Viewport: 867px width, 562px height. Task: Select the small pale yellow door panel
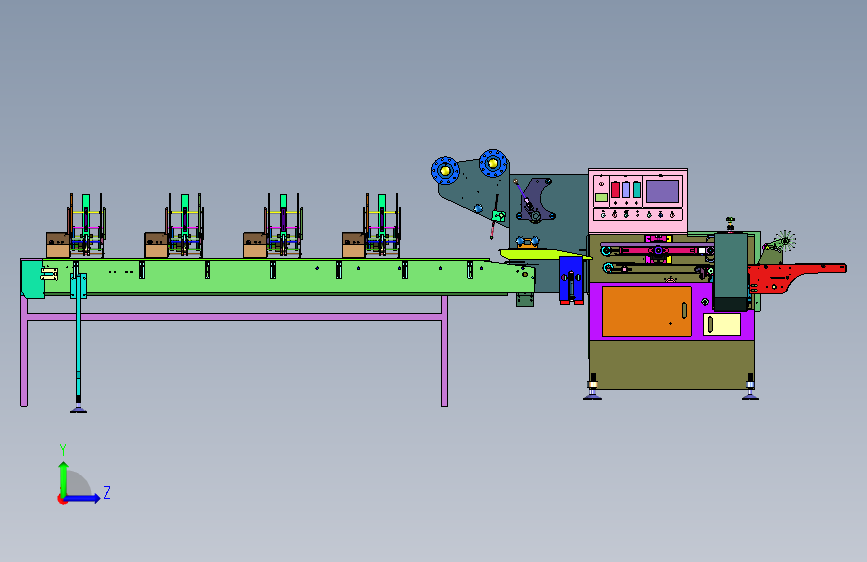(722, 324)
